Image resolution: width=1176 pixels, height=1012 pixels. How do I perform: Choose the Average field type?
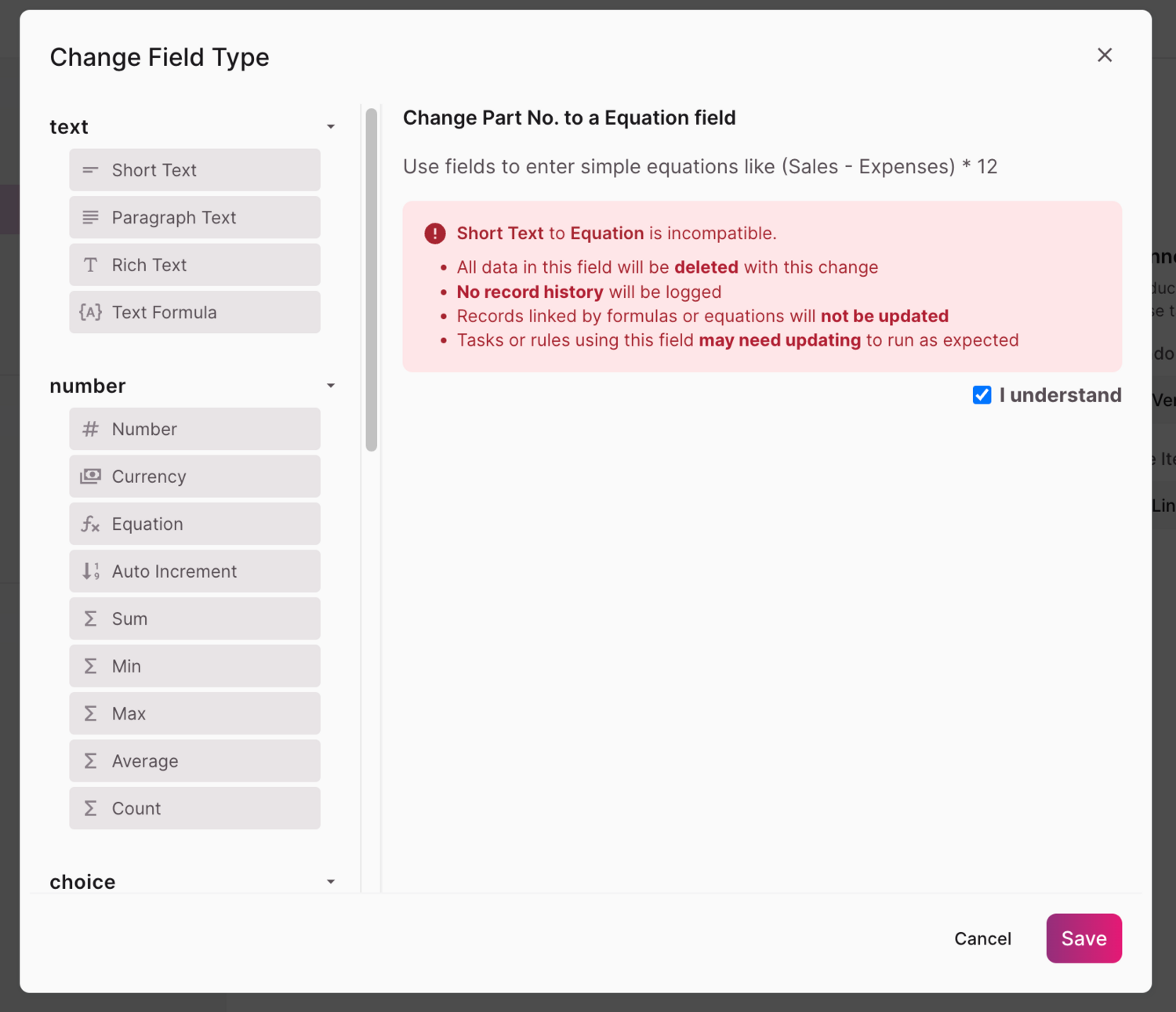194,761
